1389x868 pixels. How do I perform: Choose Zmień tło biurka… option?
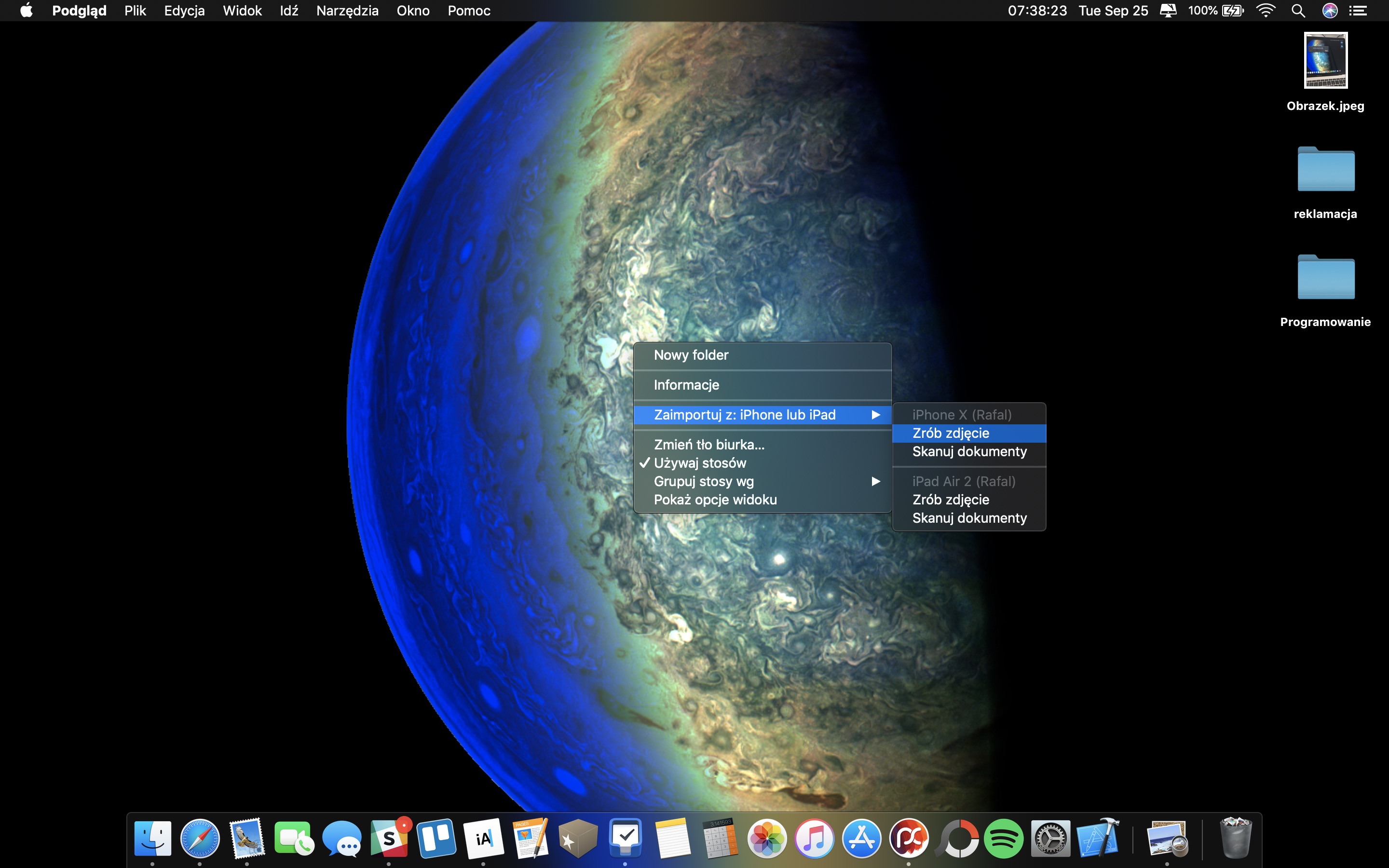[762, 444]
